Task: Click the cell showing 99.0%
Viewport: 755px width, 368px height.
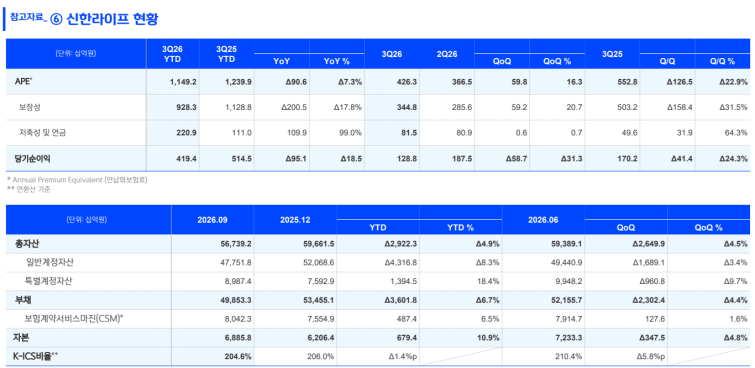Action: coord(351,132)
